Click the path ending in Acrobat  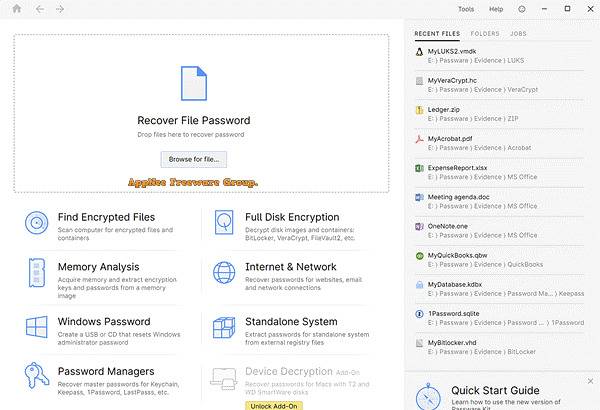pos(479,148)
